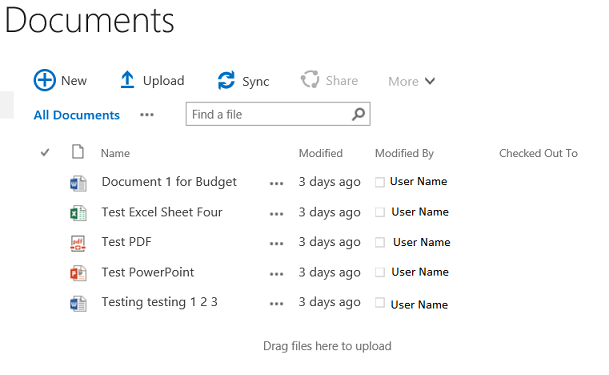Open ellipsis menu for Test PDF
The width and height of the screenshot is (609, 375).
(277, 244)
